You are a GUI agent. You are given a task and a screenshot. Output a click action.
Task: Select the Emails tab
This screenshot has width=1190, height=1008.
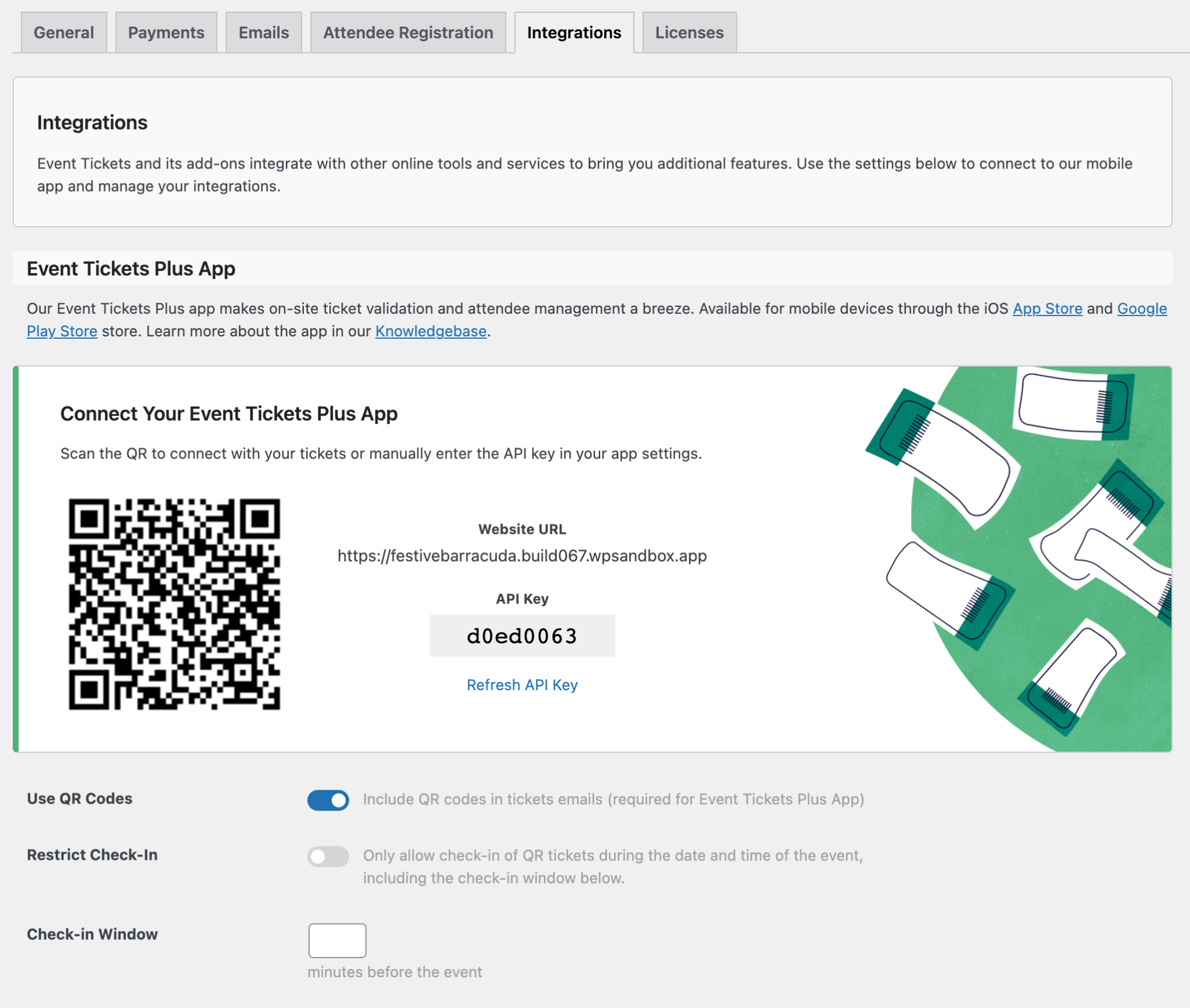[263, 32]
